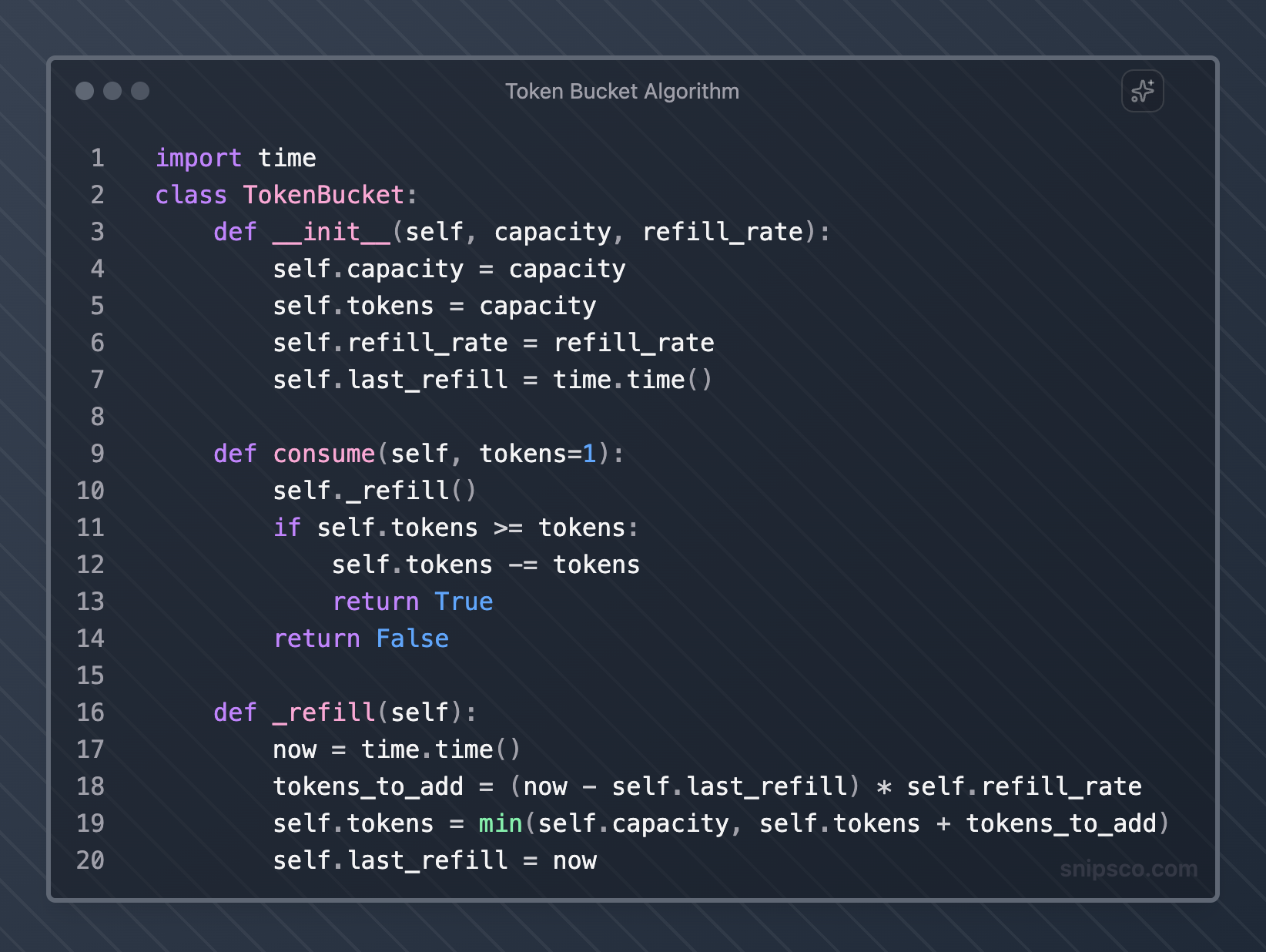Click the leftmost gray window dot
This screenshot has height=952, width=1266.
[x=85, y=91]
